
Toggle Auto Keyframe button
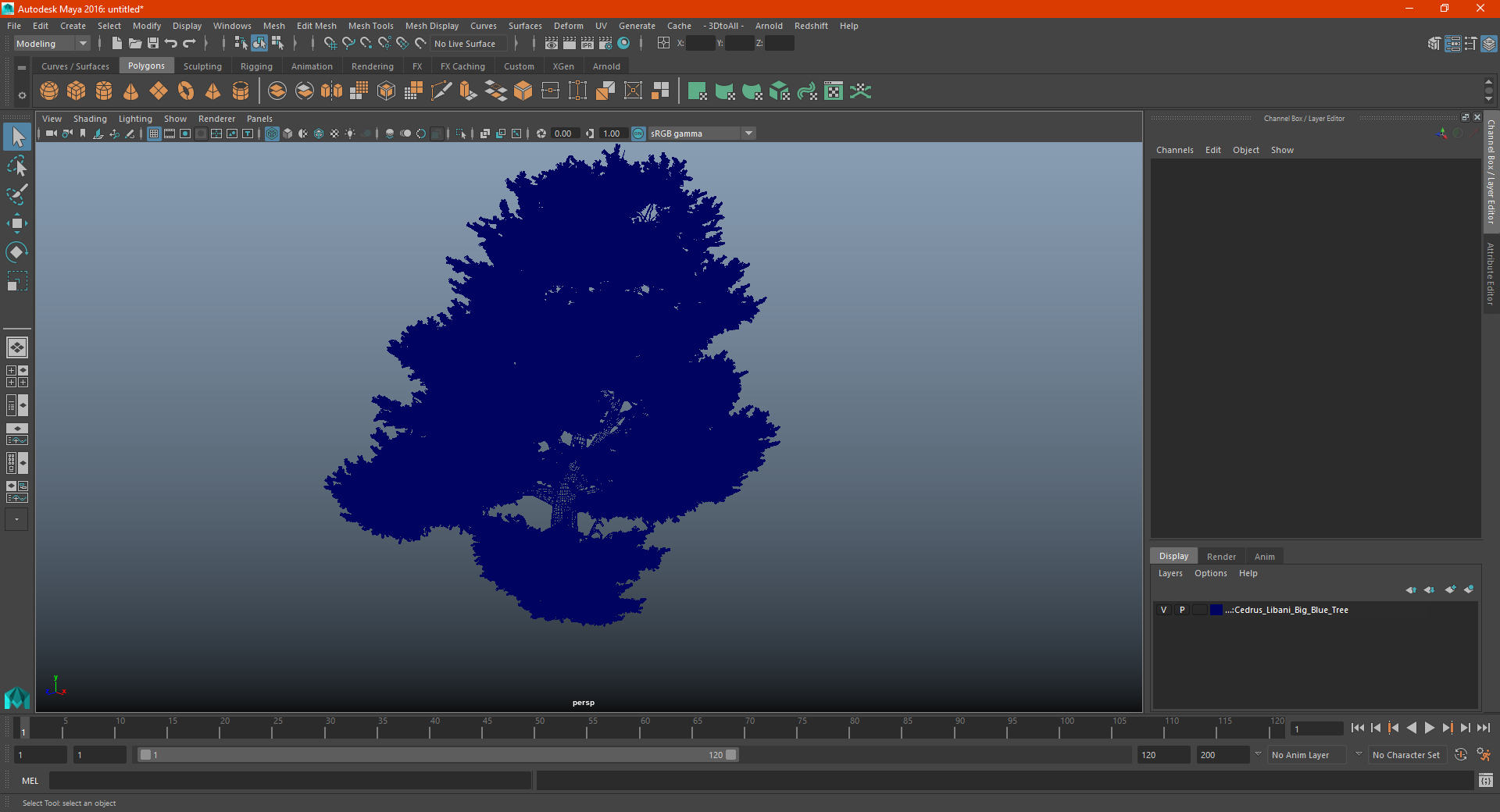pyautogui.click(x=1461, y=755)
